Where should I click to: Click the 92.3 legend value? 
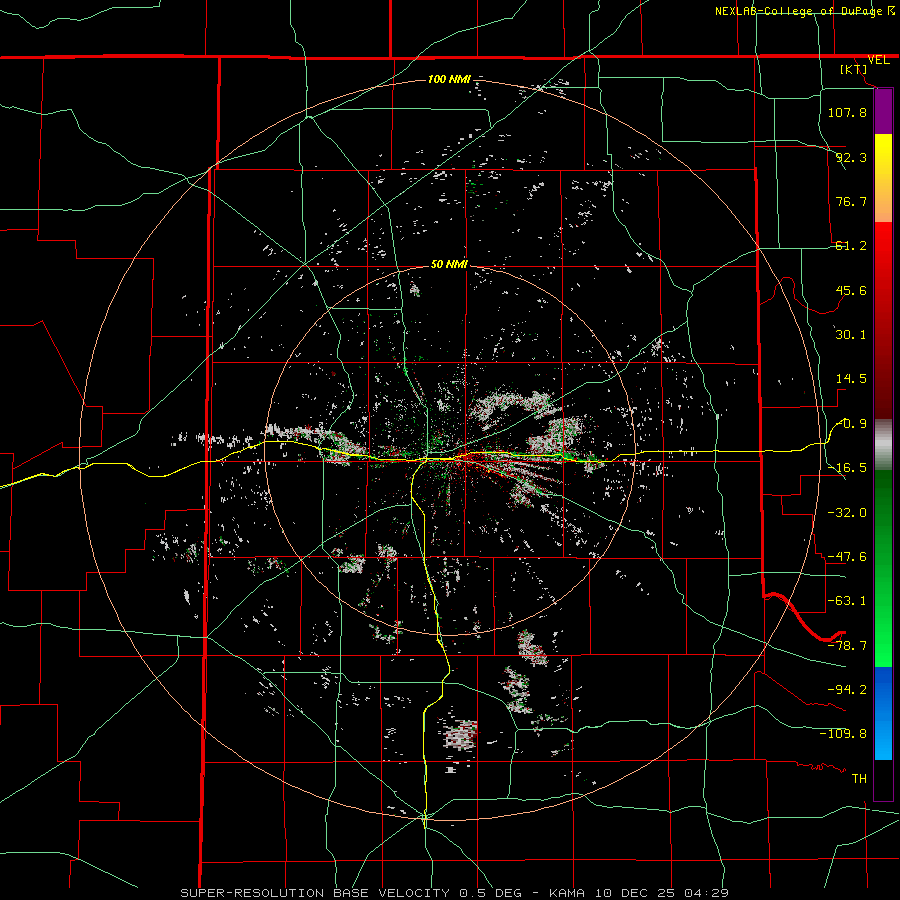pyautogui.click(x=851, y=157)
